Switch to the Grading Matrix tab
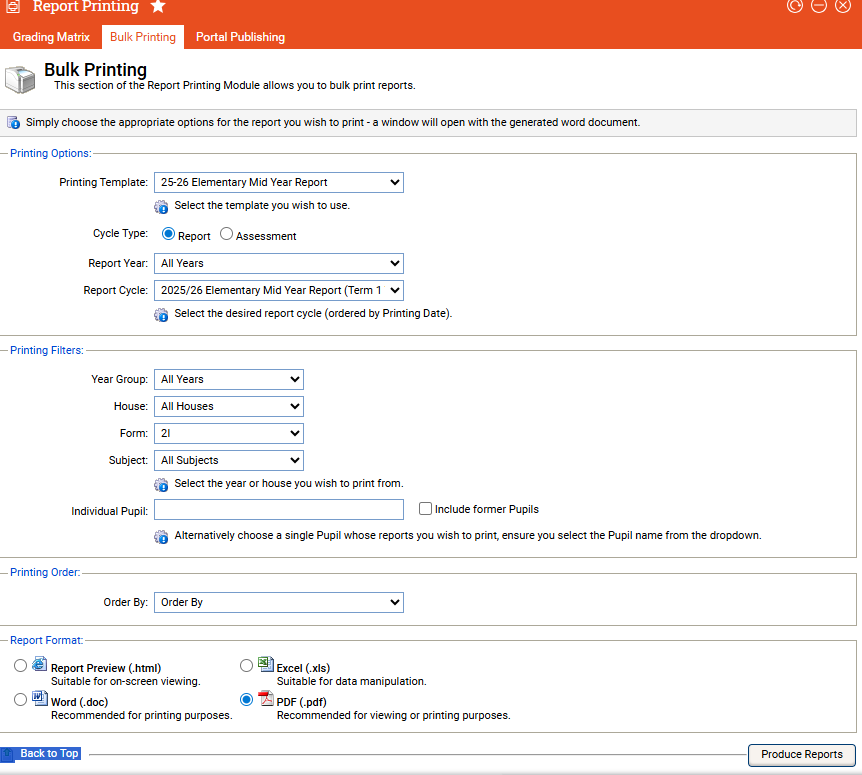This screenshot has height=775, width=862. (52, 37)
